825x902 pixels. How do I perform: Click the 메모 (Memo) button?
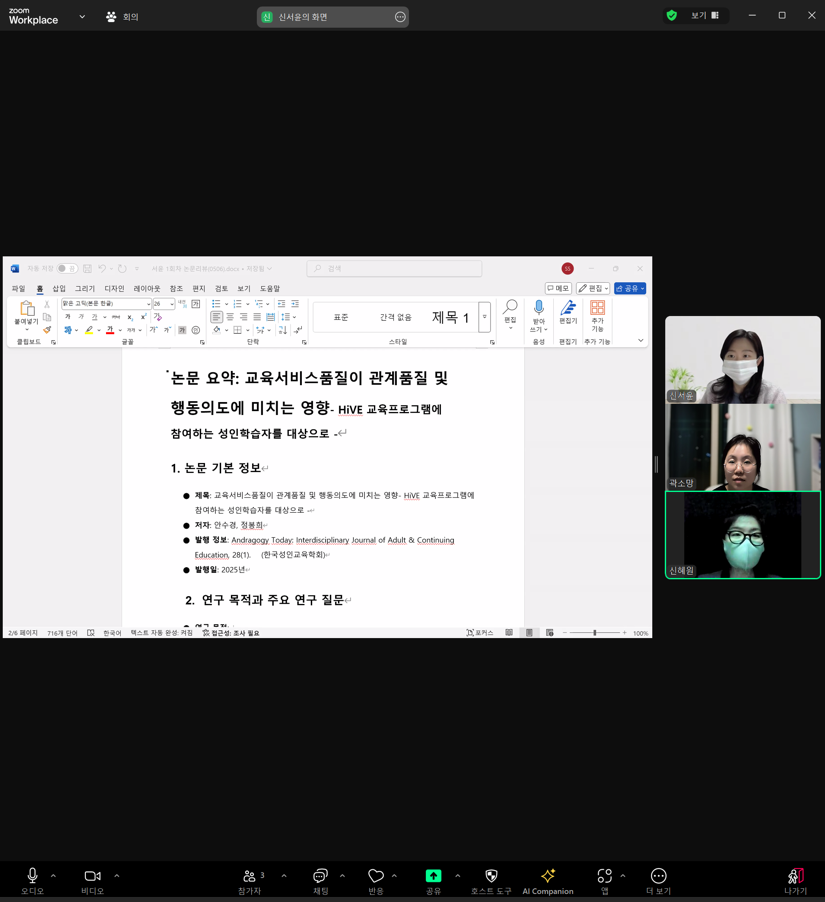coord(558,288)
